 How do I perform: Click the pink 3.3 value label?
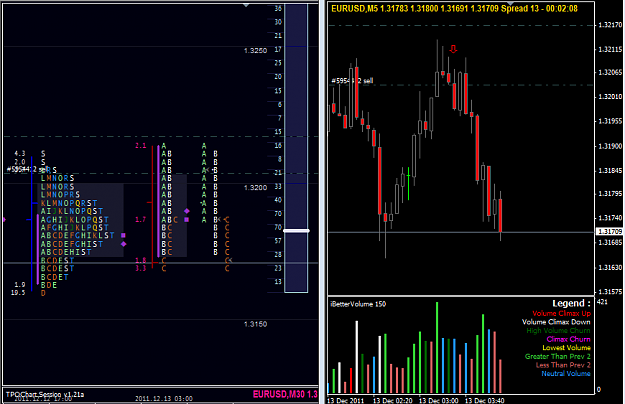pyautogui.click(x=141, y=269)
